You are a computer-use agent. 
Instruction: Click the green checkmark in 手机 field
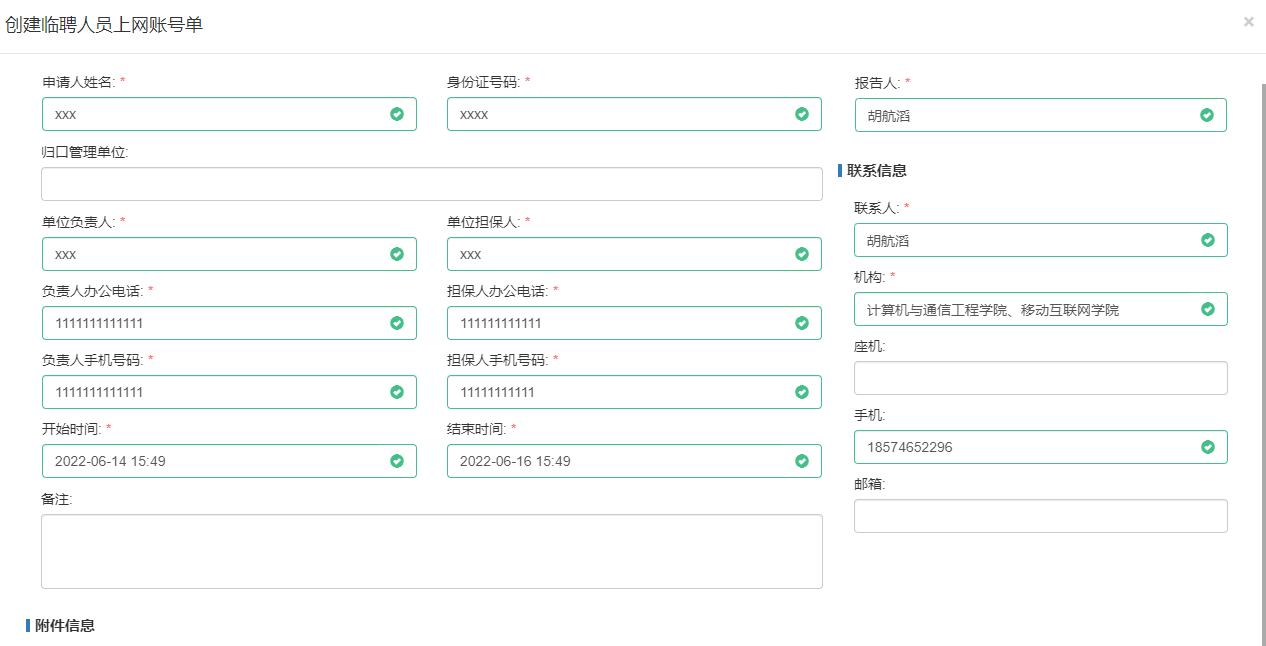click(x=1207, y=447)
